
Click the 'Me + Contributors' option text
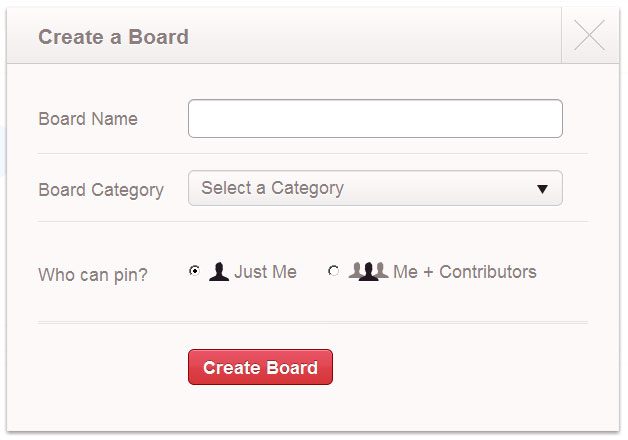(x=465, y=272)
